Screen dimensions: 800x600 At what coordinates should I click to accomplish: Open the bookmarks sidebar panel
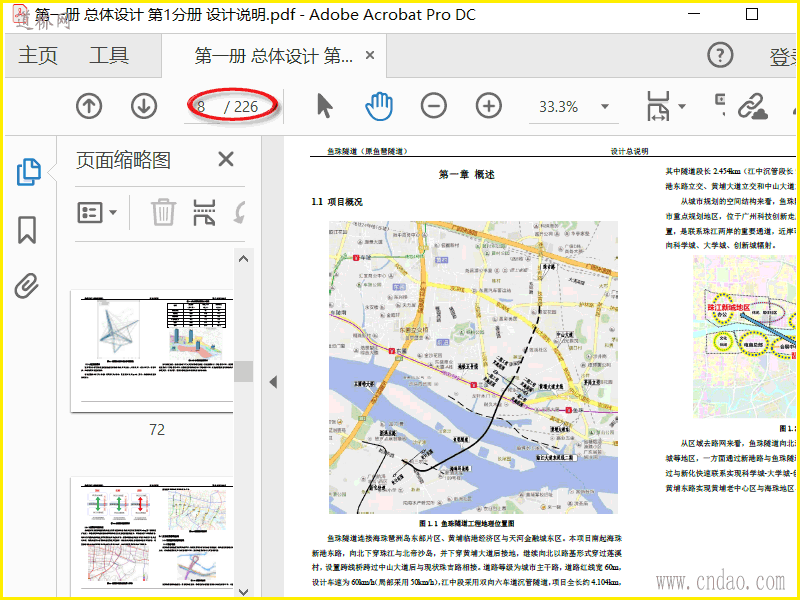coord(27,230)
